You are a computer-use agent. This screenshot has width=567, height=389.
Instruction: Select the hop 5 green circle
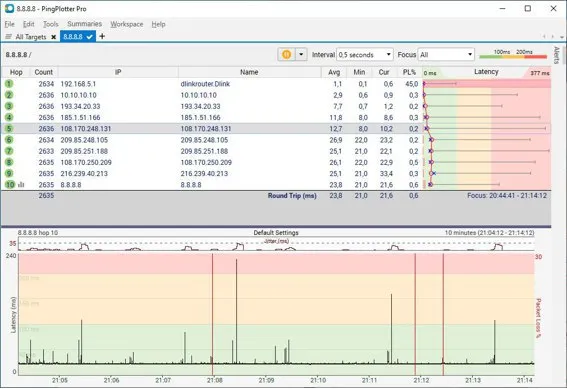coord(9,129)
